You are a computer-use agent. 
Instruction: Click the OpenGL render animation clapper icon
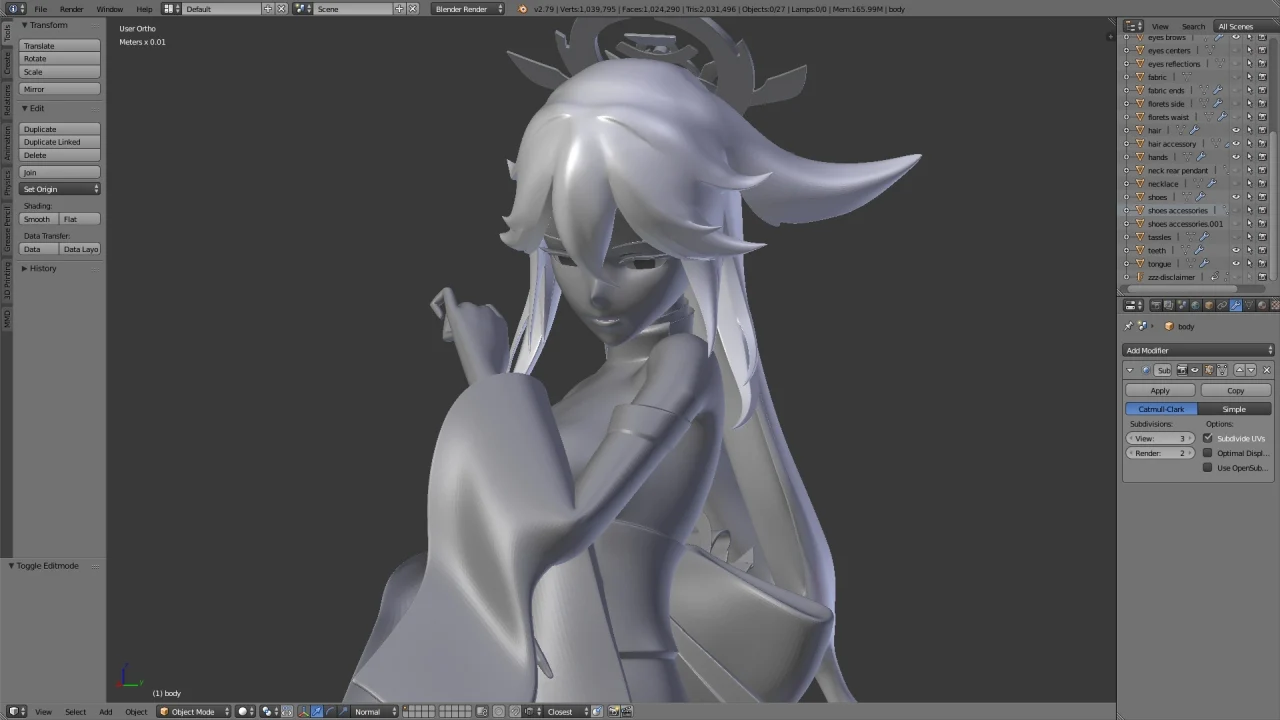[x=626, y=711]
